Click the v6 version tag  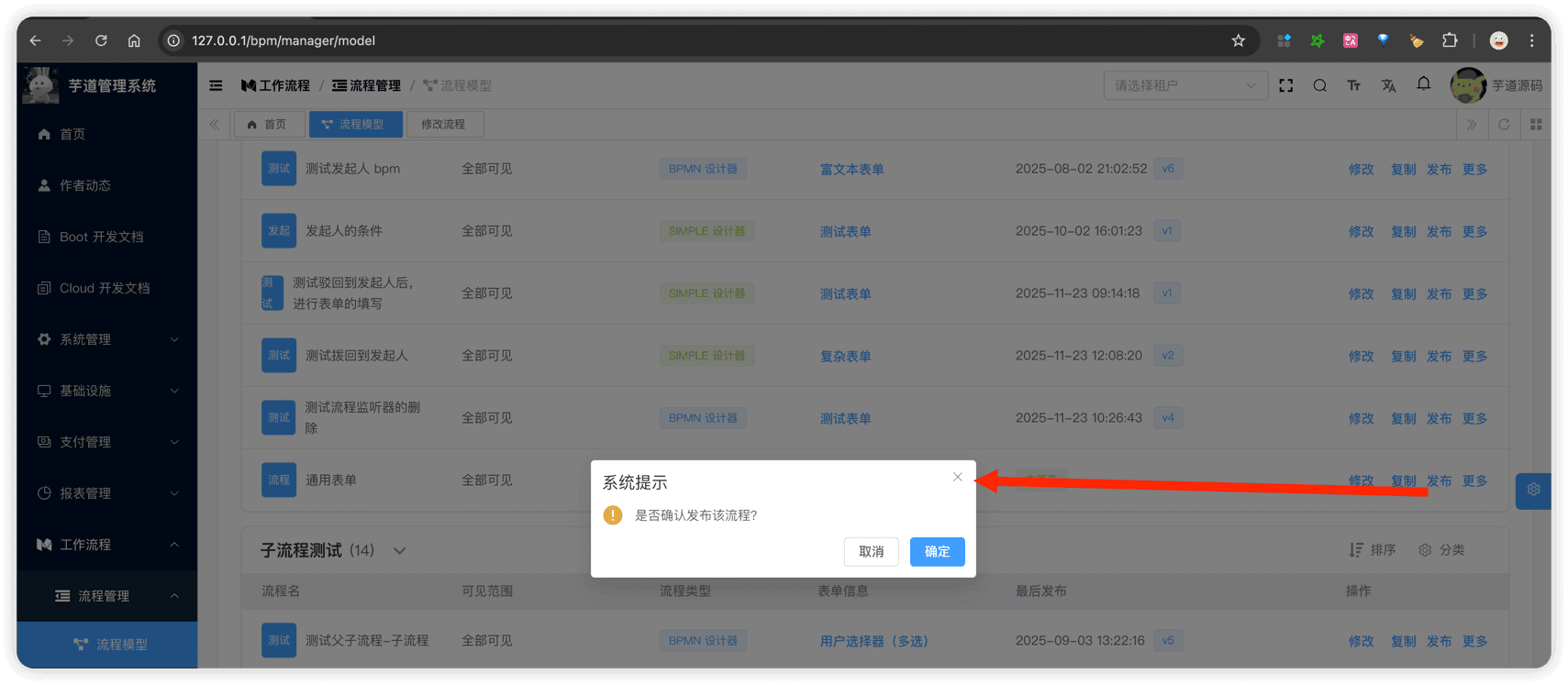tap(1167, 169)
